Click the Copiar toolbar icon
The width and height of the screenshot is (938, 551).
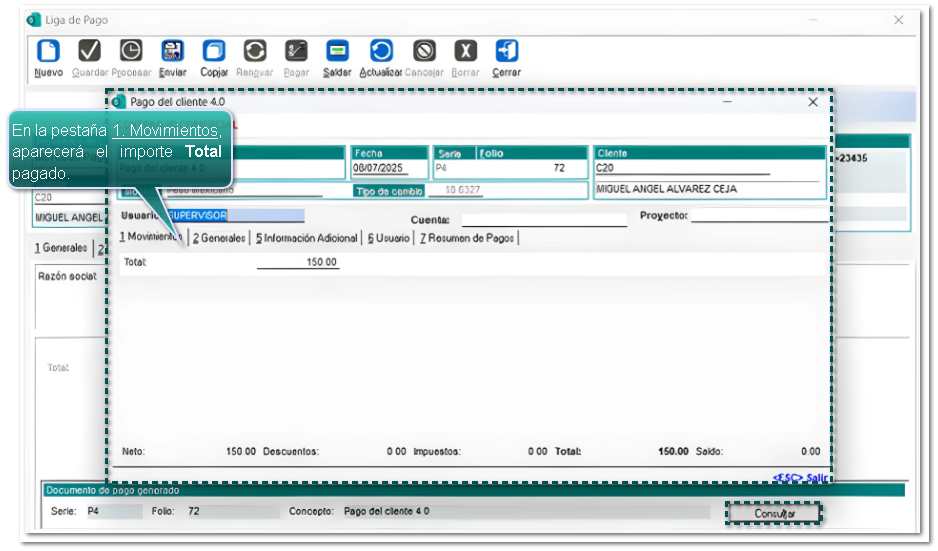coord(214,52)
